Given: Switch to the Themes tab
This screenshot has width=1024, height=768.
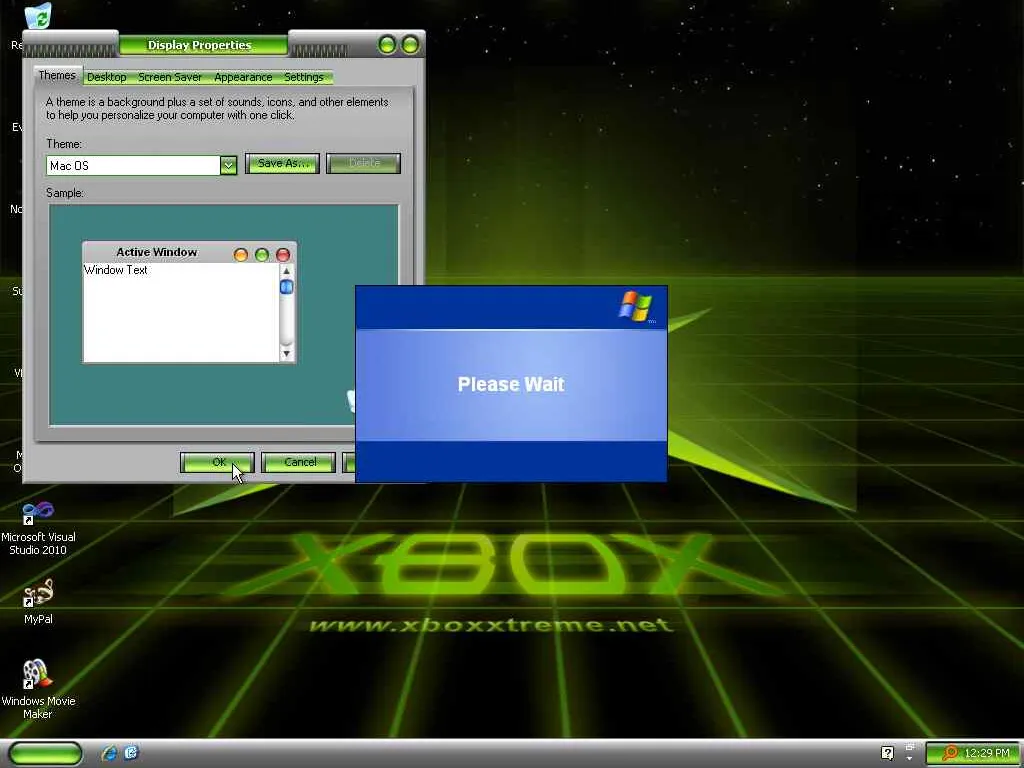Looking at the screenshot, I should [57, 75].
